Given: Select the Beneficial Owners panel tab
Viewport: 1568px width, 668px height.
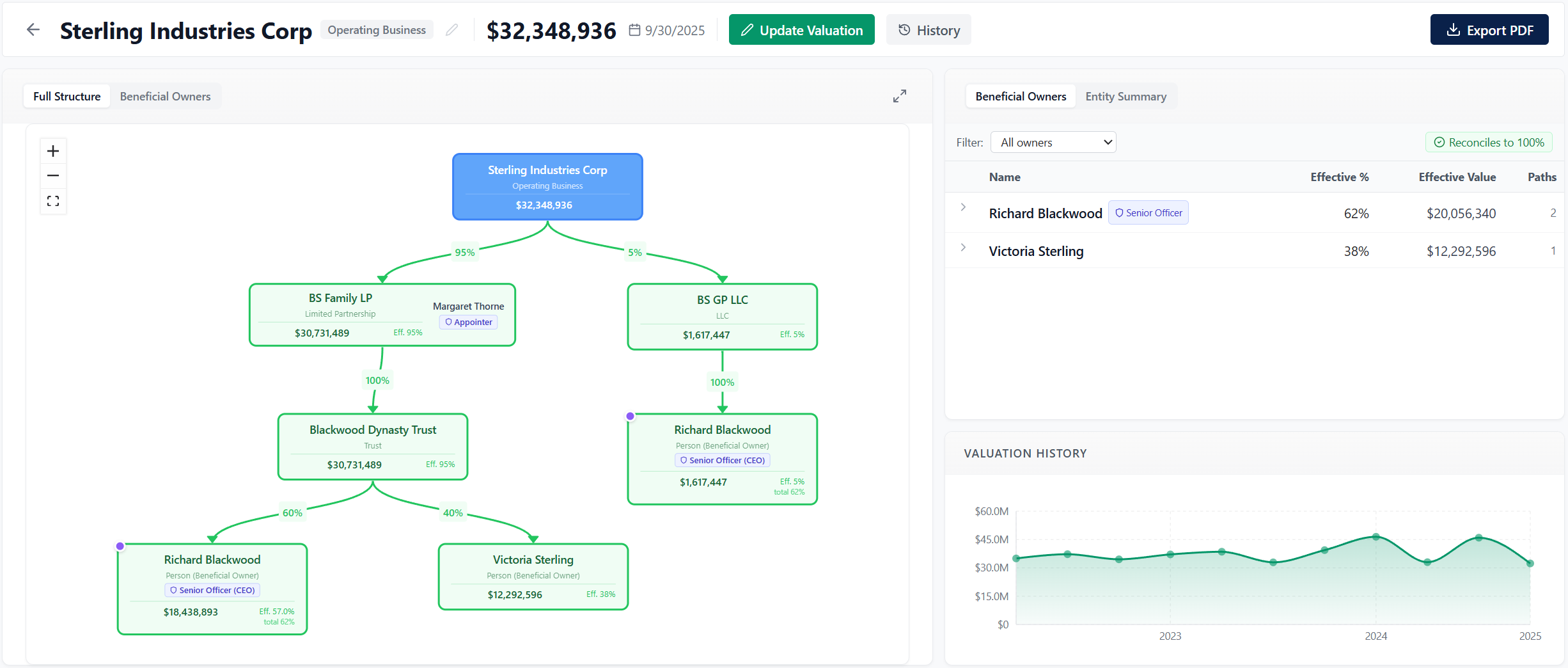Looking at the screenshot, I should (x=1021, y=97).
